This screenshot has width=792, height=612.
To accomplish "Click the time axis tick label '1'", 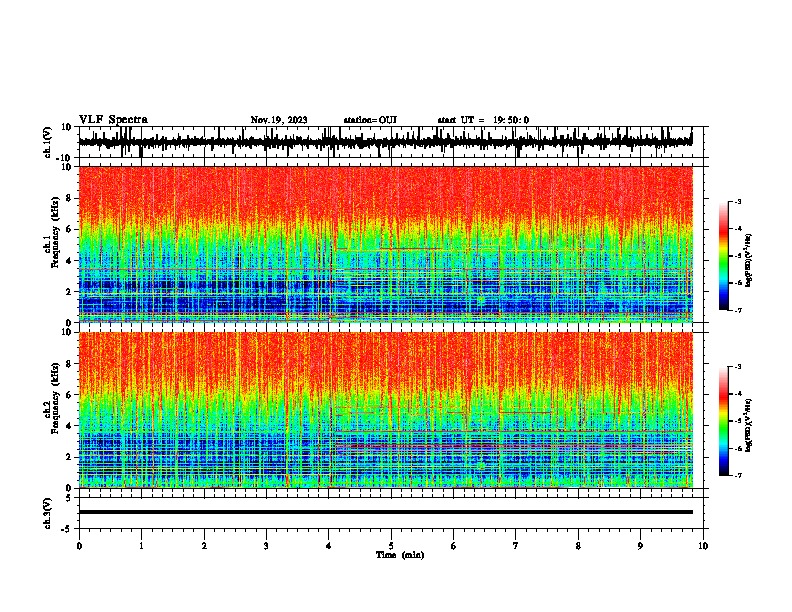I will [141, 546].
